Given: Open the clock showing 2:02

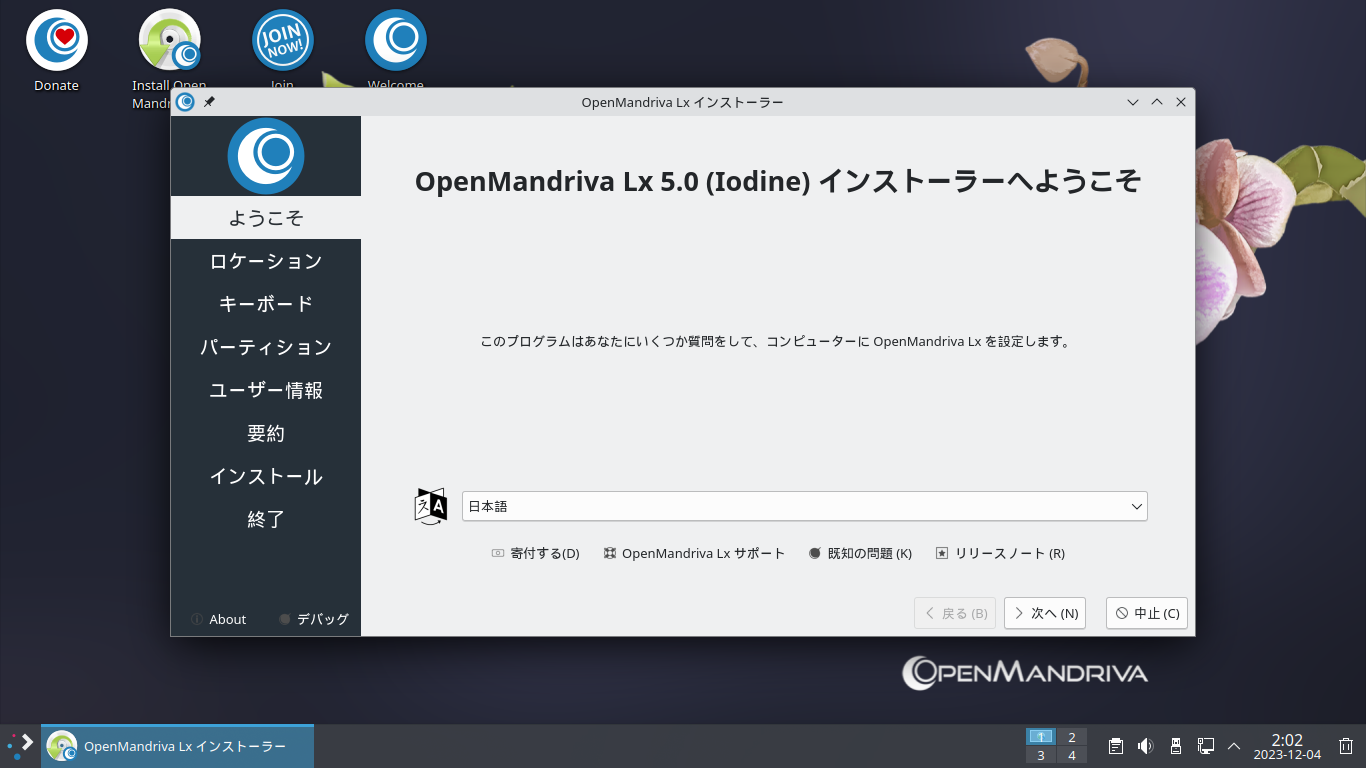Looking at the screenshot, I should (x=1287, y=746).
